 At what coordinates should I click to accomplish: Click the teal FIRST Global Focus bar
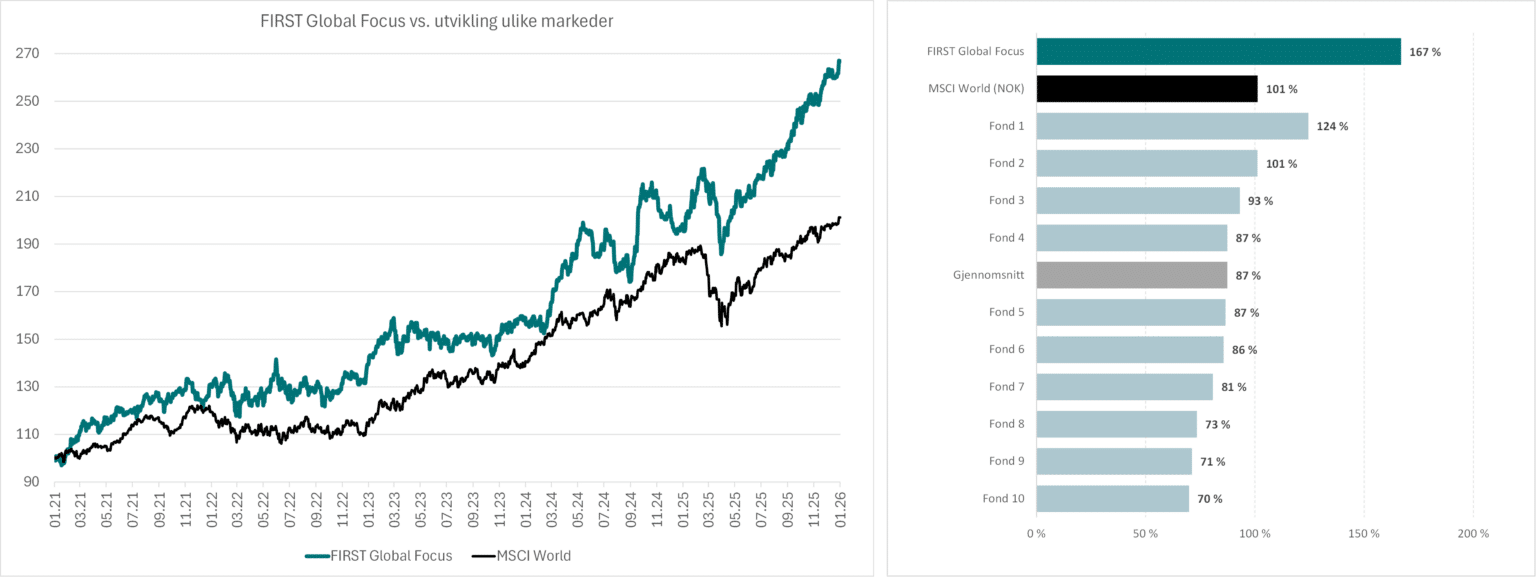[x=1218, y=51]
